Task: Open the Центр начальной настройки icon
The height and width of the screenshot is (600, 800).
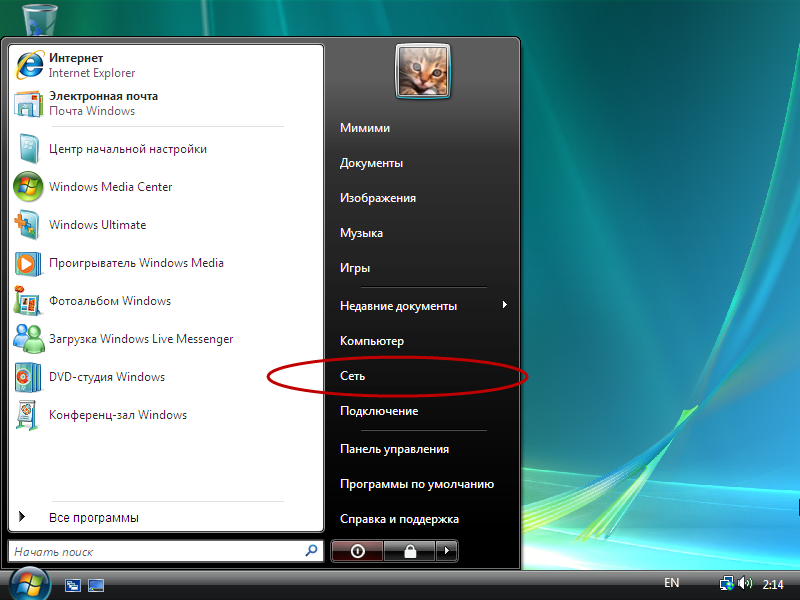Action: (x=29, y=148)
